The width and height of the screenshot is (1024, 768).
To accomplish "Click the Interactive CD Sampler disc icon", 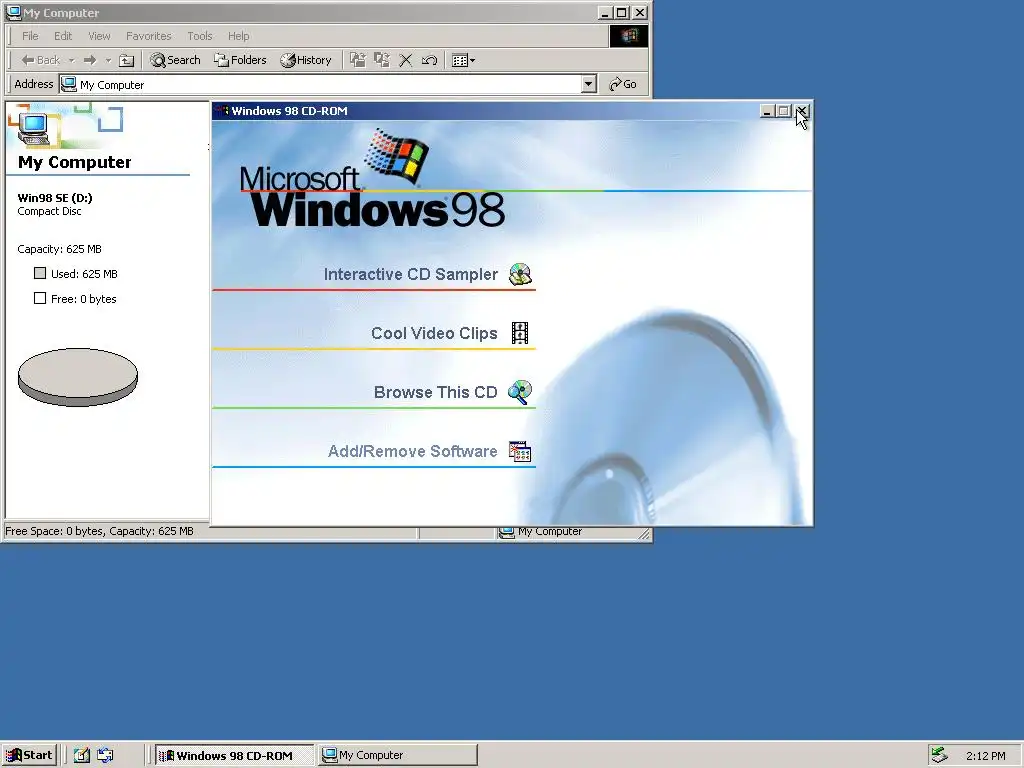I will pos(520,274).
